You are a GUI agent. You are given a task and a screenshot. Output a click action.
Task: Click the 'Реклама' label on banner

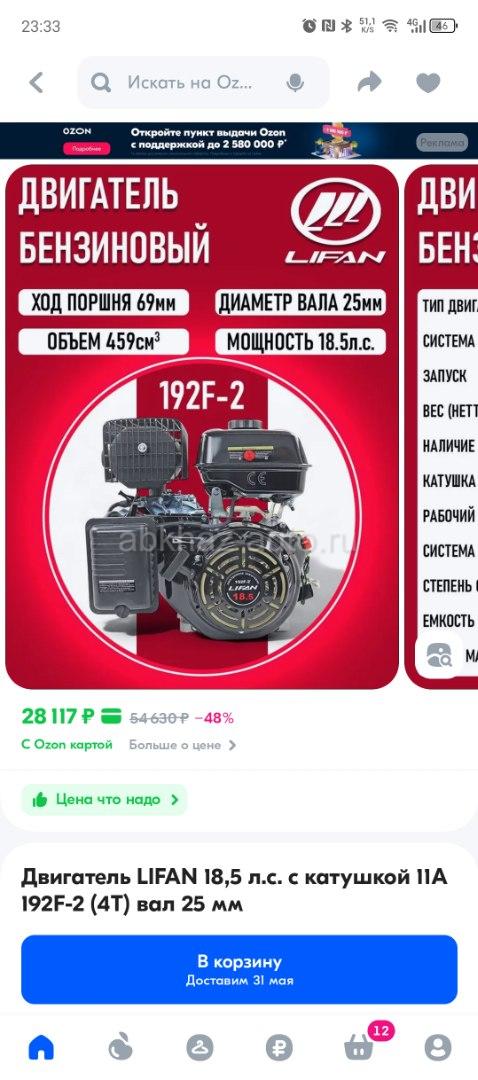tap(441, 143)
